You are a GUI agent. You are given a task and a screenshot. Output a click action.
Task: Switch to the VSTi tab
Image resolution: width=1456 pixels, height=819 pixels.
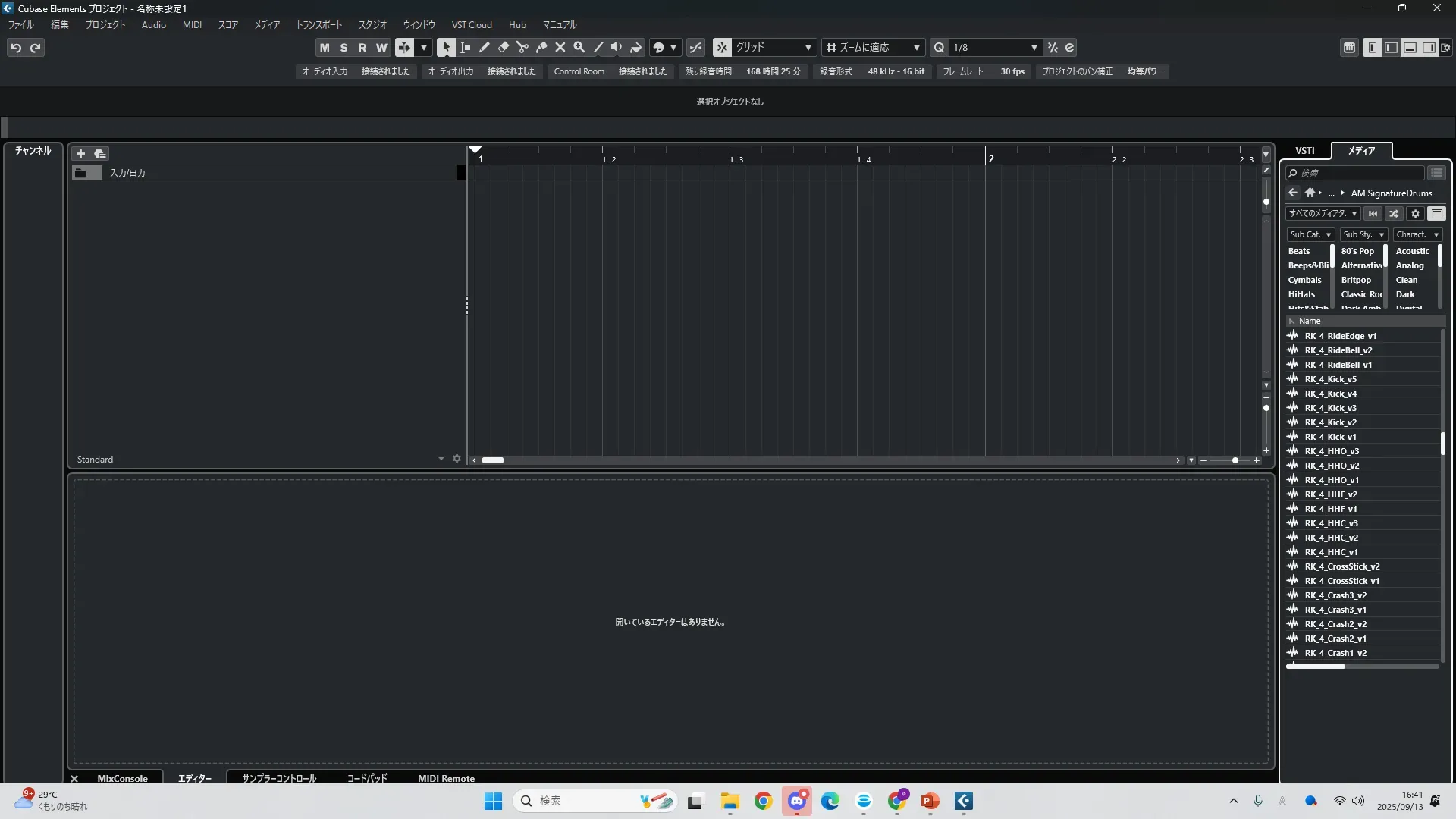(1304, 151)
